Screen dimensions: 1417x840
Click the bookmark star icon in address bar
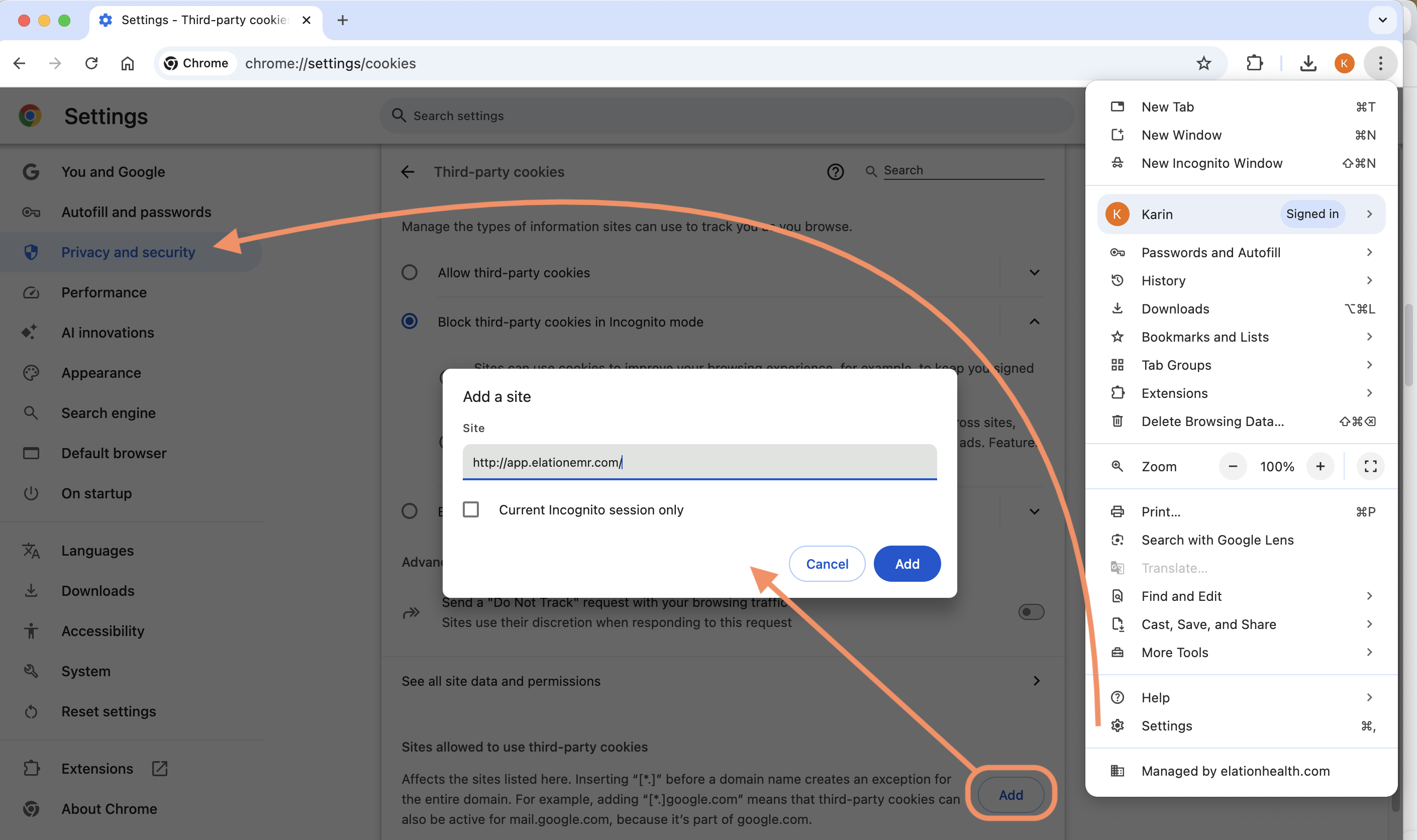(1203, 63)
